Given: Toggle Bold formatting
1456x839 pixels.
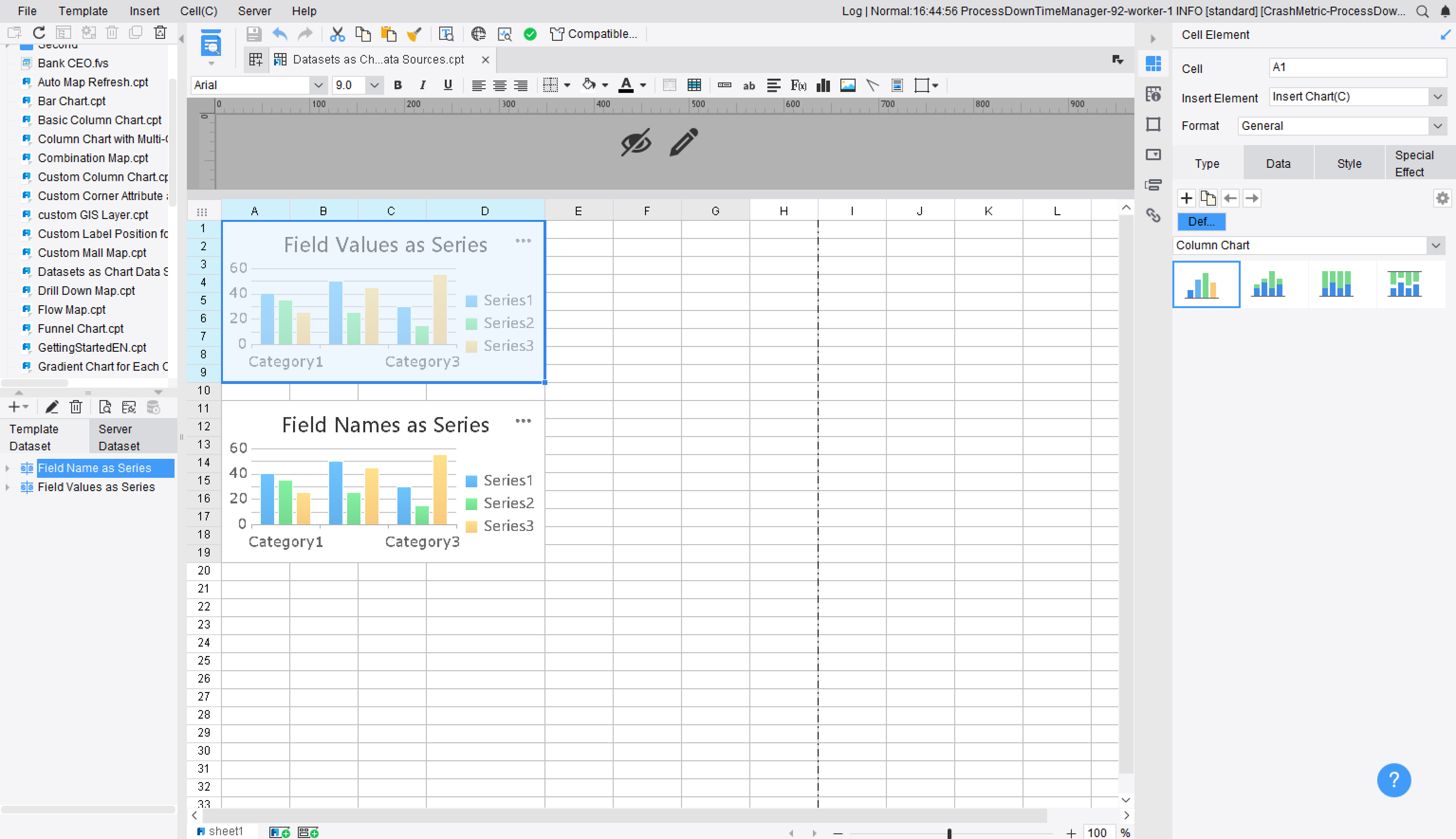Looking at the screenshot, I should coord(398,85).
